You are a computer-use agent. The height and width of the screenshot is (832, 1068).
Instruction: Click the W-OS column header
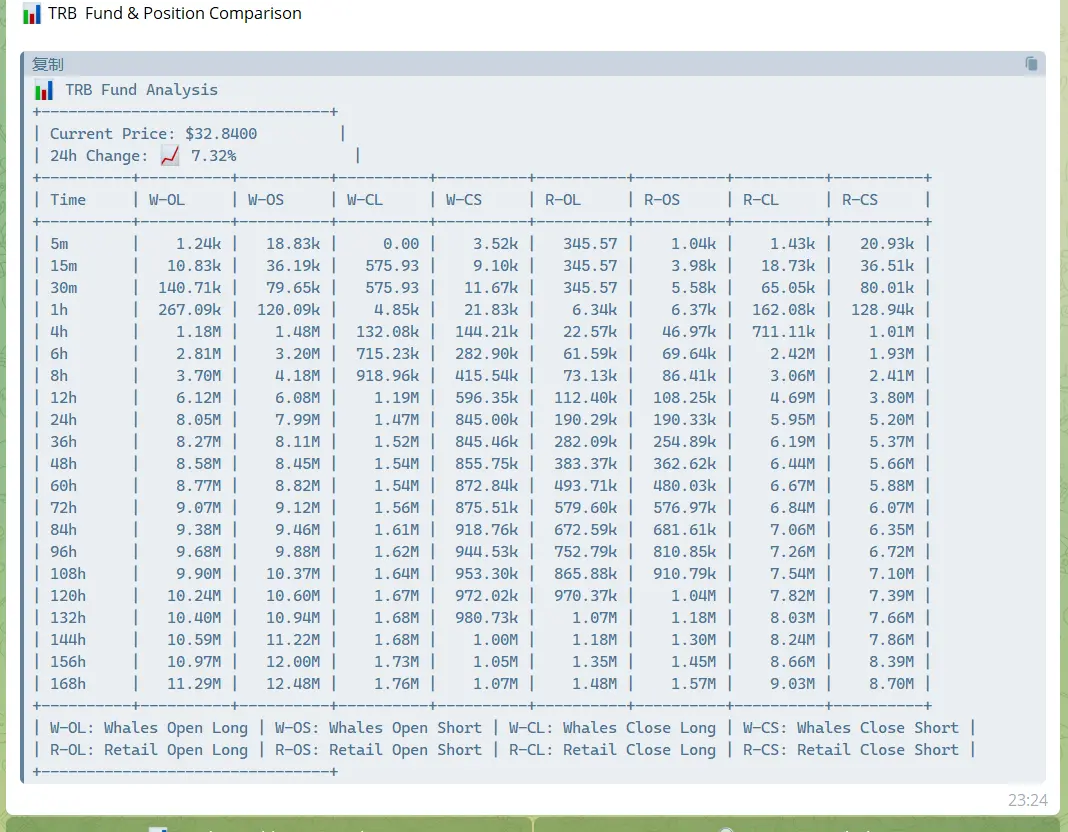[266, 200]
